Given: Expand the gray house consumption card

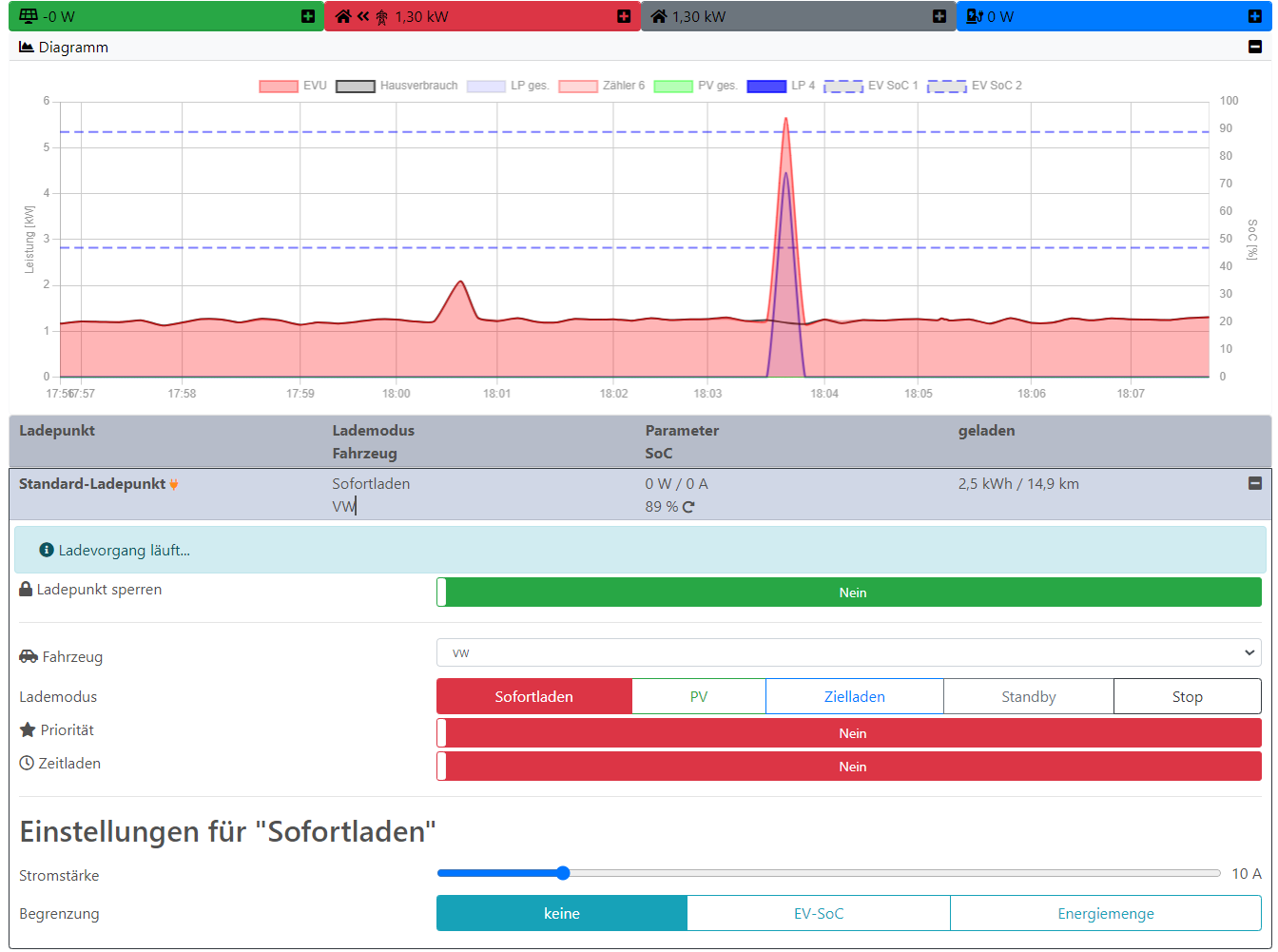Looking at the screenshot, I should point(939,16).
